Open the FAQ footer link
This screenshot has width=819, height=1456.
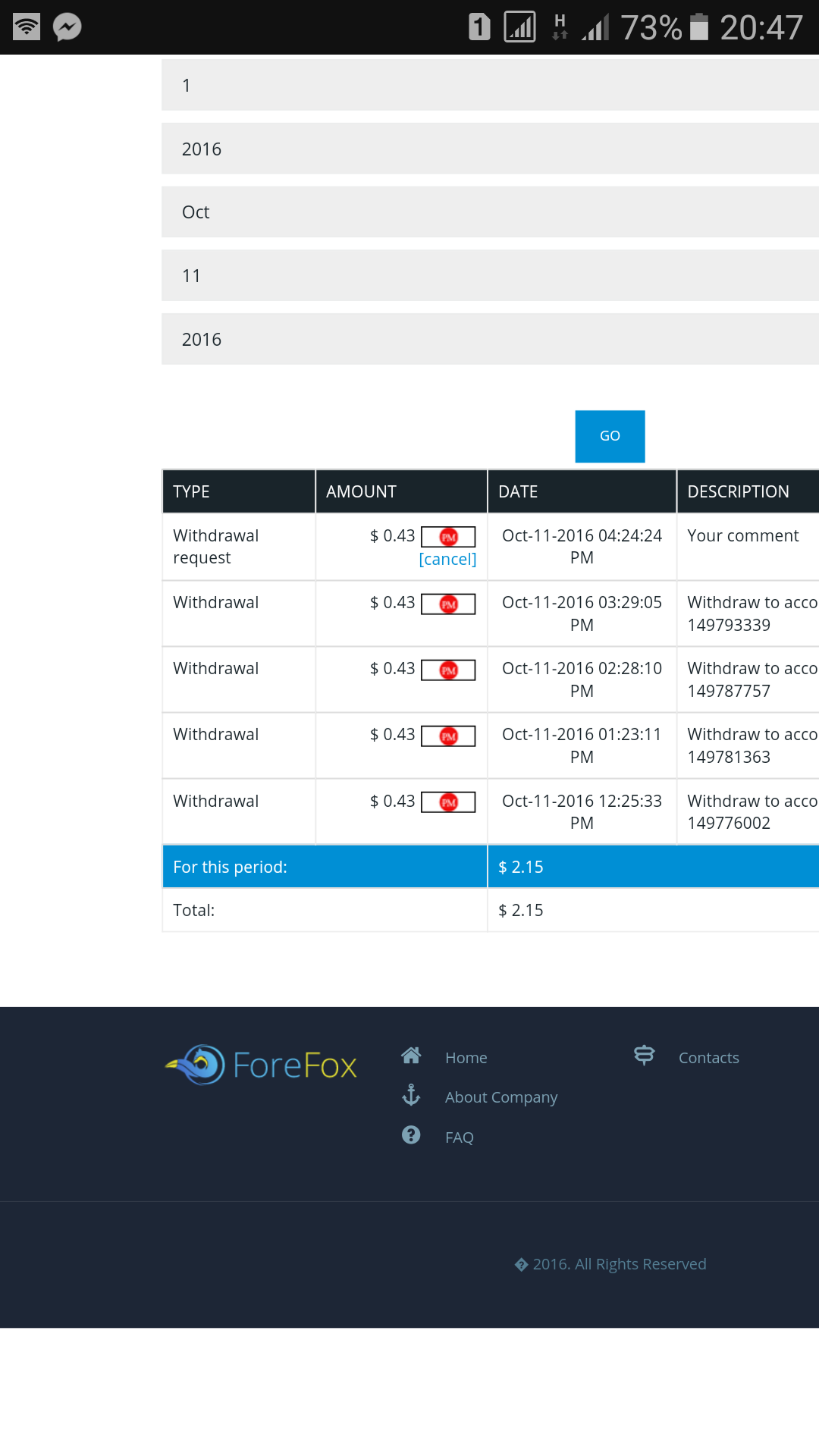pos(460,1137)
